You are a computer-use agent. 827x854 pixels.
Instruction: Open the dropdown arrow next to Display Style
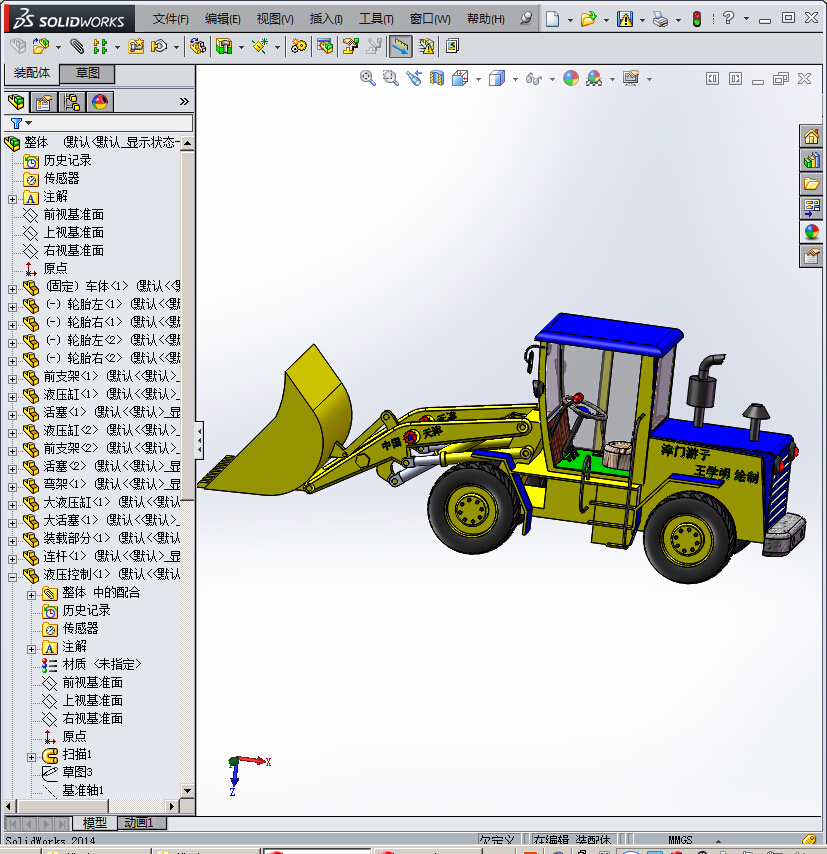click(x=515, y=80)
